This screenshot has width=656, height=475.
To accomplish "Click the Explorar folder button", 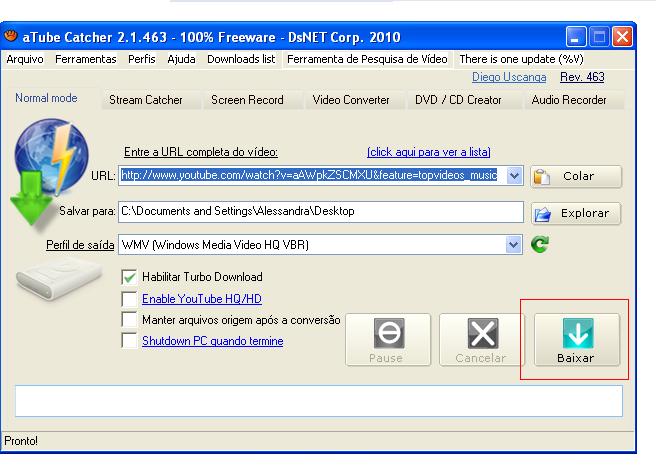I will [x=576, y=213].
